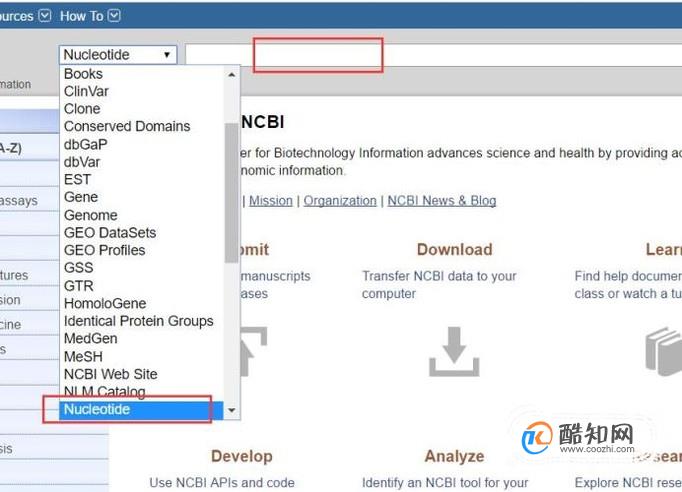Click the Download heading

click(455, 249)
